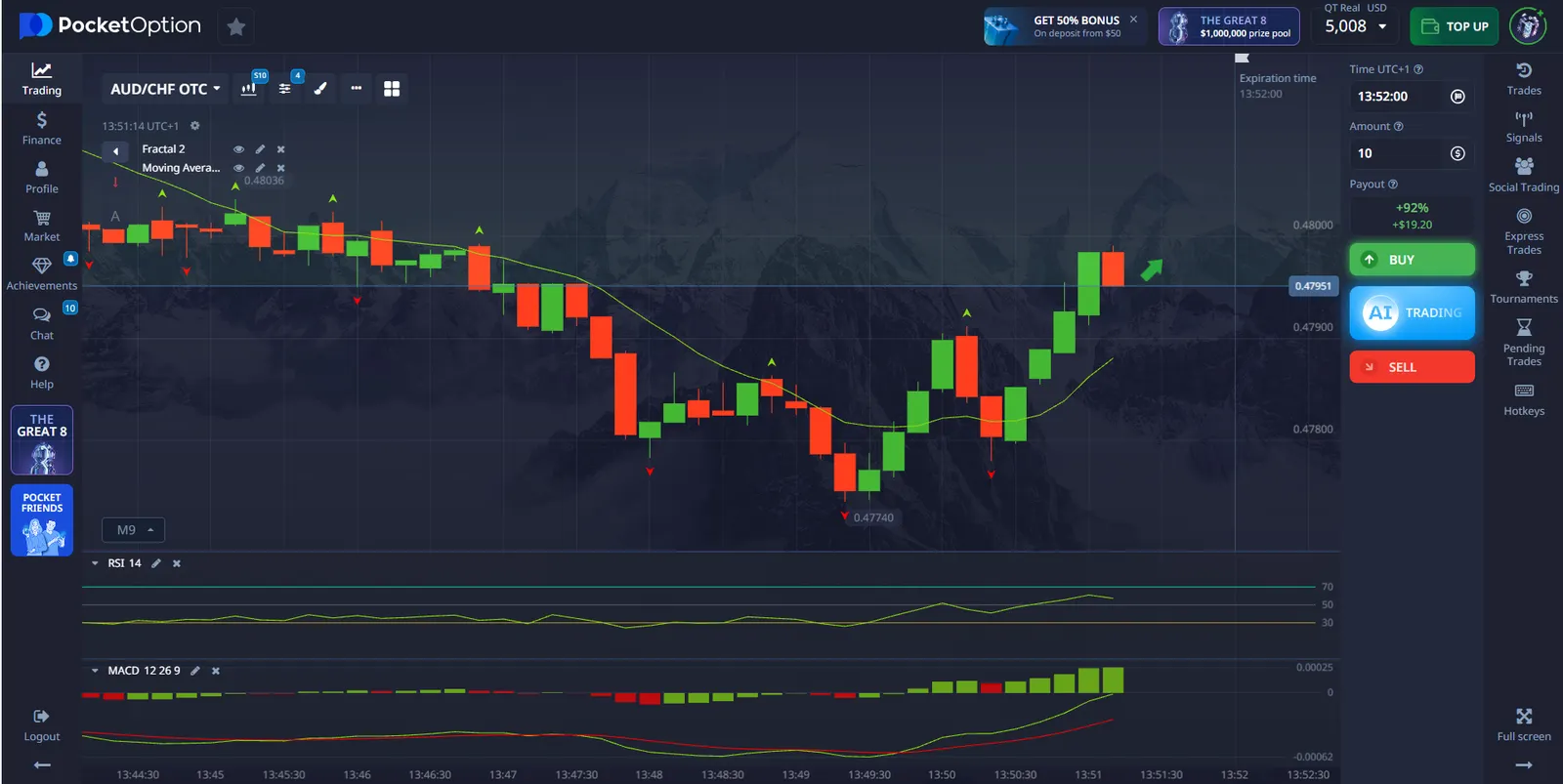
Task: Click the 0.47951 current price marker
Action: pos(1313,286)
